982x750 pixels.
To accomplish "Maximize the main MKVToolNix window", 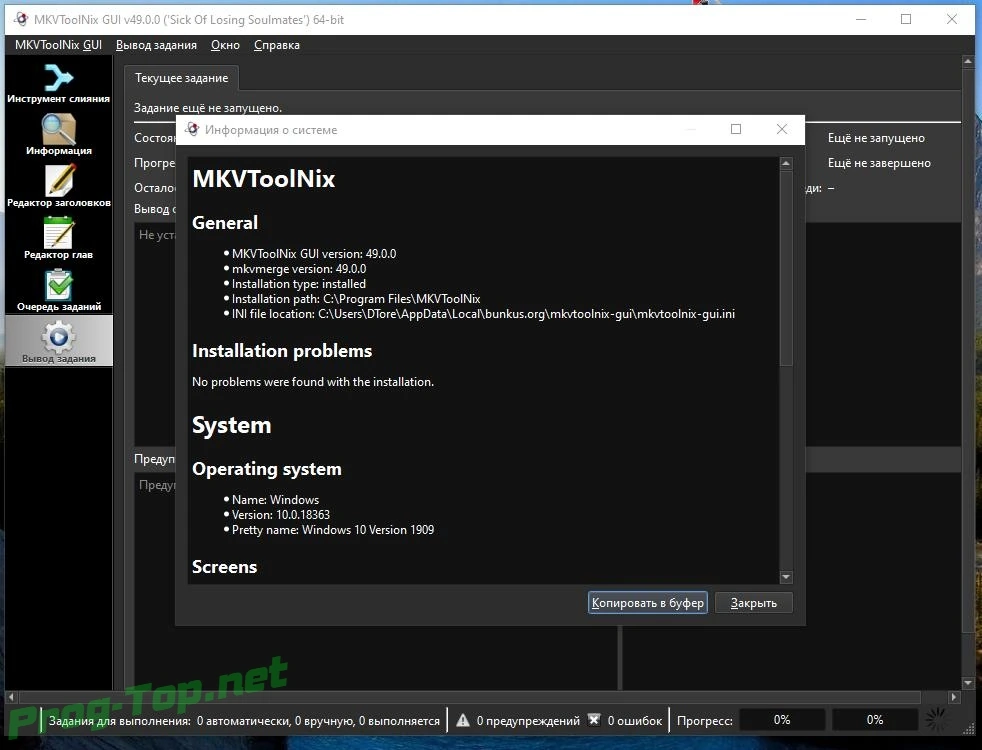I will pyautogui.click(x=906, y=19).
